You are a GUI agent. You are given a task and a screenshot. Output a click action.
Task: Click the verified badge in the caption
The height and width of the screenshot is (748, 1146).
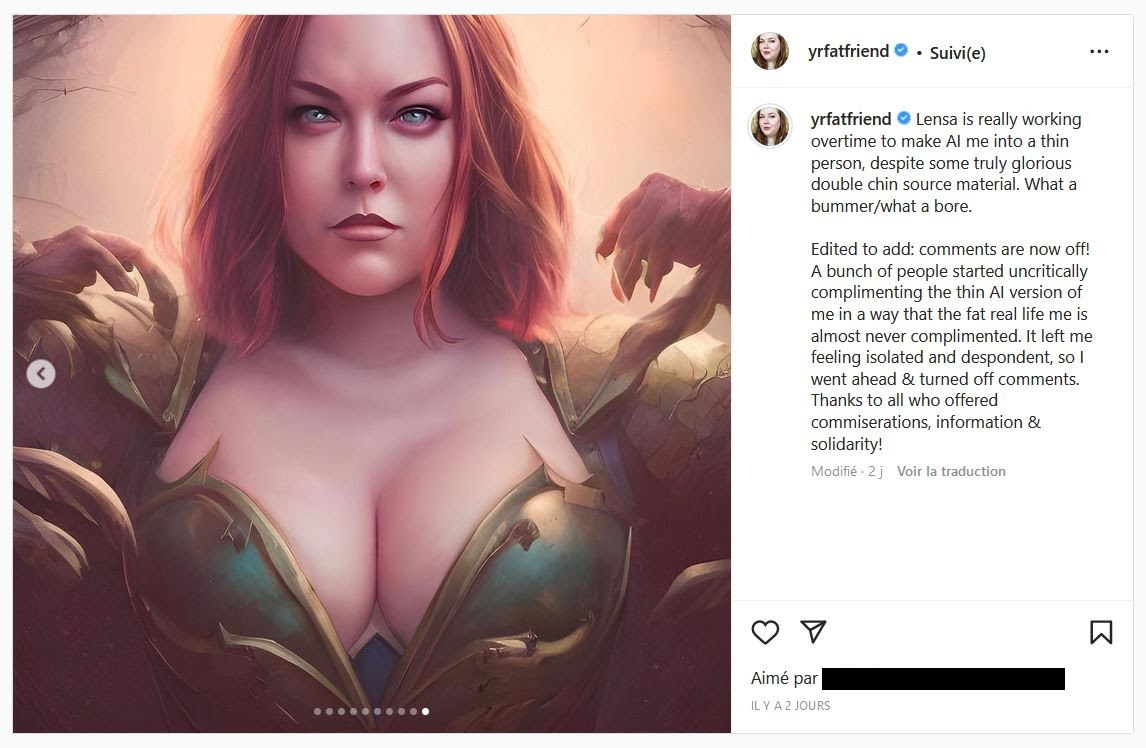903,118
